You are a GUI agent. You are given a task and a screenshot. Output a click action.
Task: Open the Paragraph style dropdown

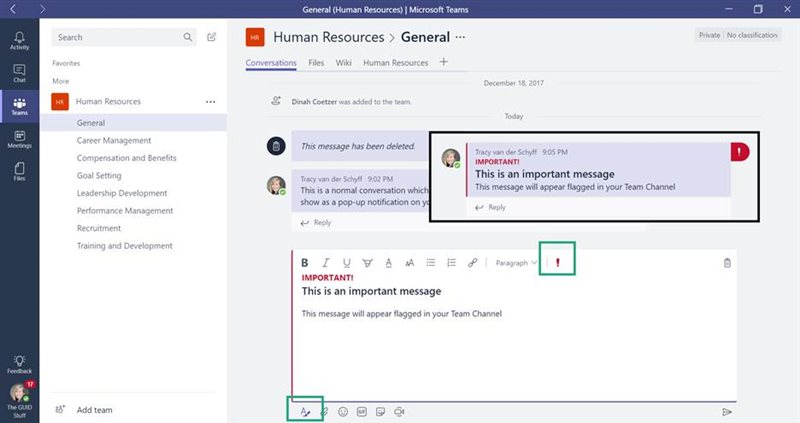point(516,263)
